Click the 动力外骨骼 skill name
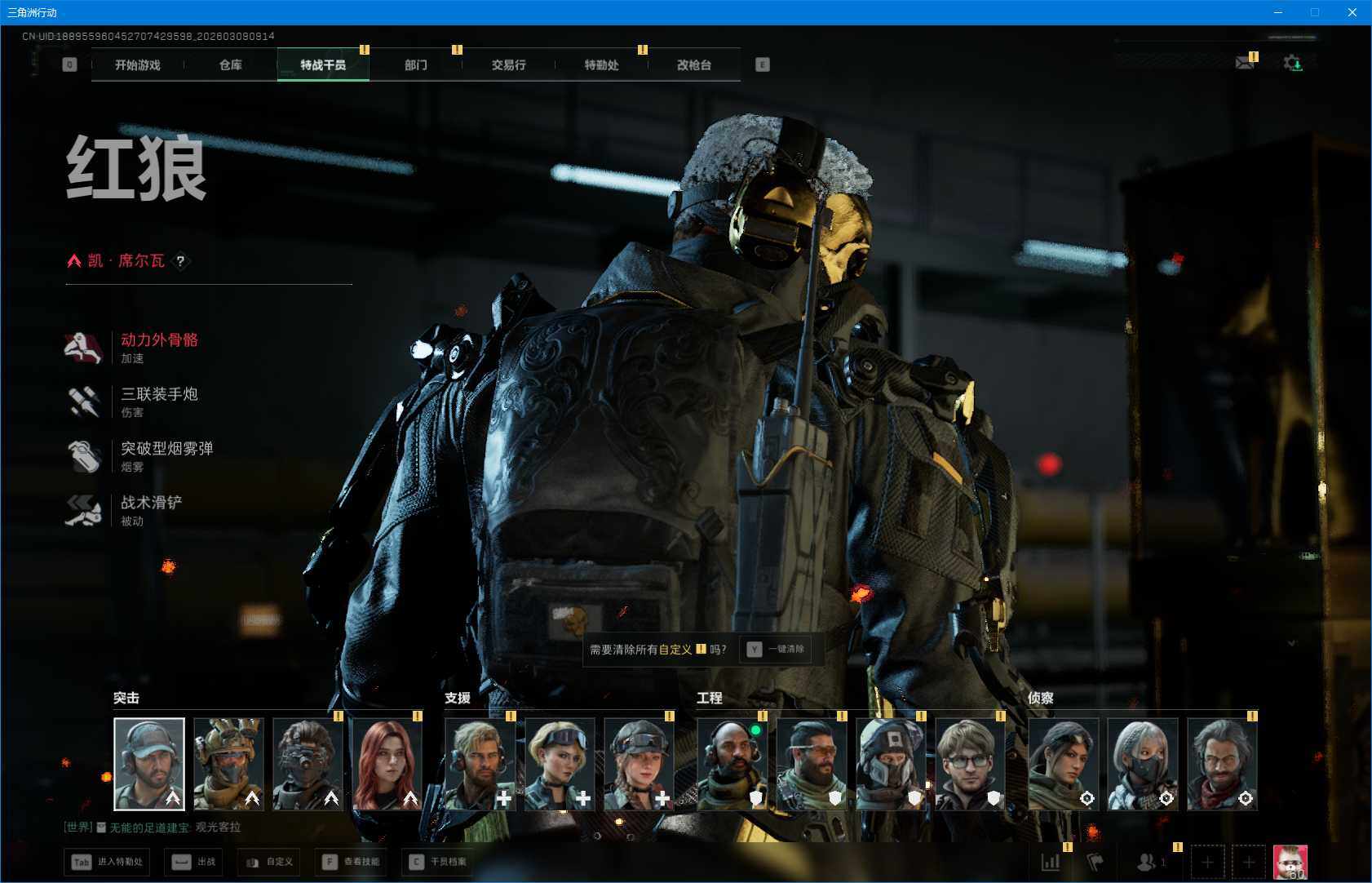Viewport: 1372px width, 883px height. click(x=159, y=339)
